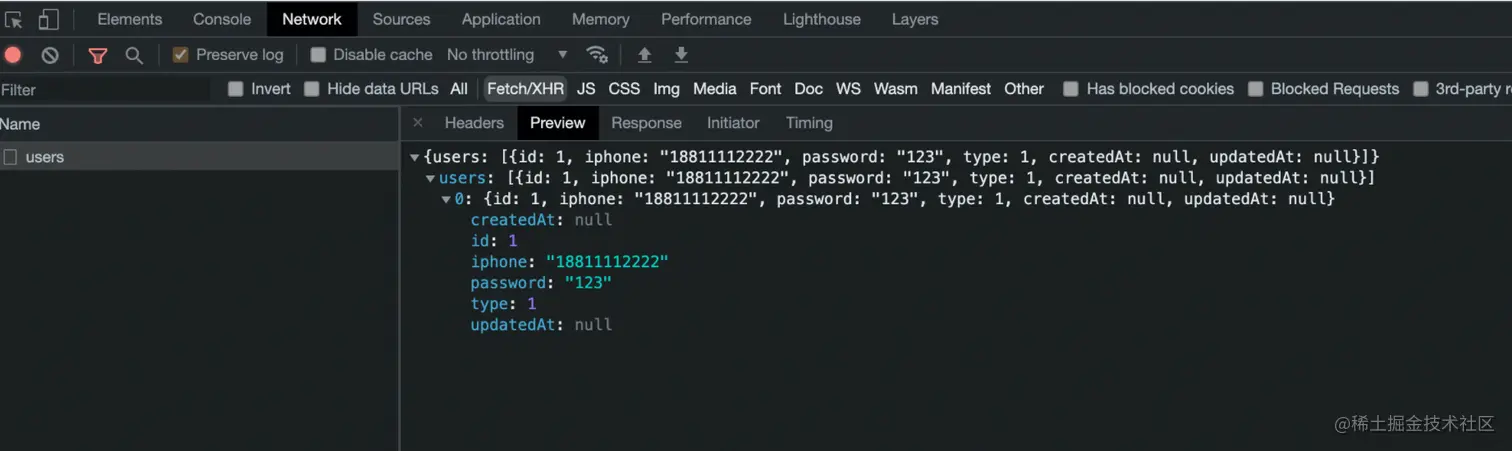Filter requests by All types
Image resolution: width=1512 pixels, height=451 pixels.
(x=459, y=89)
